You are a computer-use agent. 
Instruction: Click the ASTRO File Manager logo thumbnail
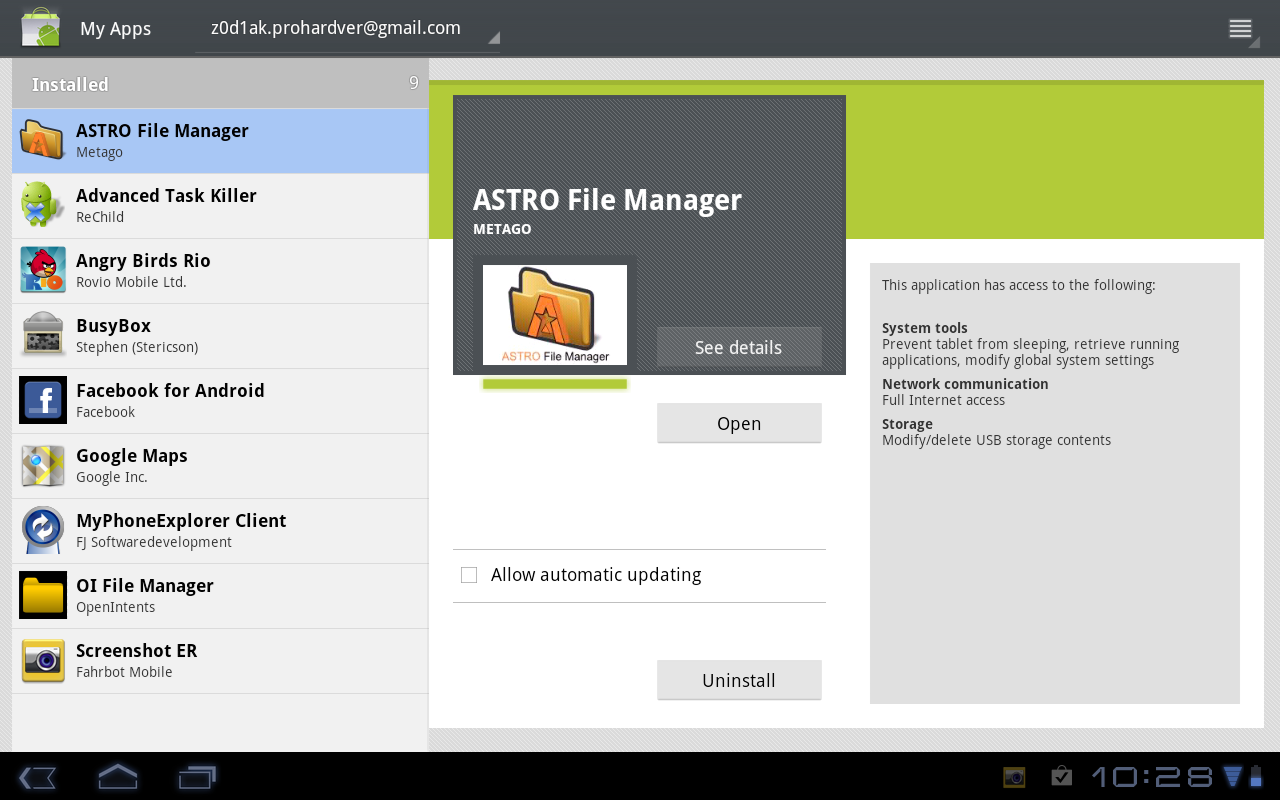click(554, 315)
